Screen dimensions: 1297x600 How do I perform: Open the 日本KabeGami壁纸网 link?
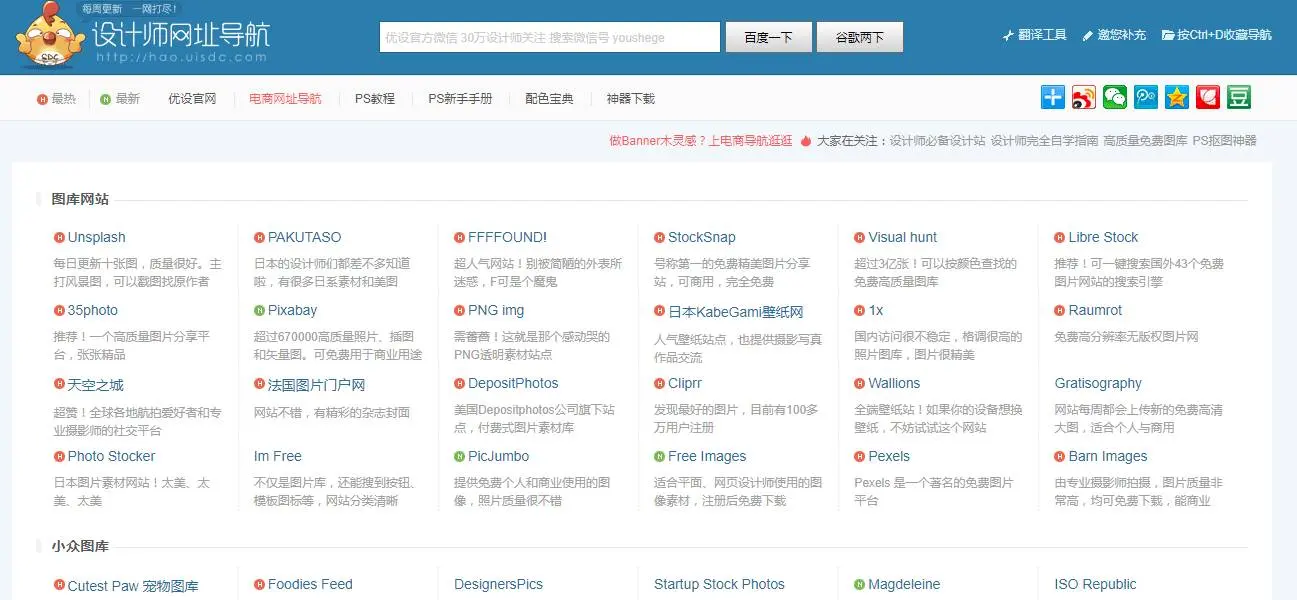coord(735,312)
